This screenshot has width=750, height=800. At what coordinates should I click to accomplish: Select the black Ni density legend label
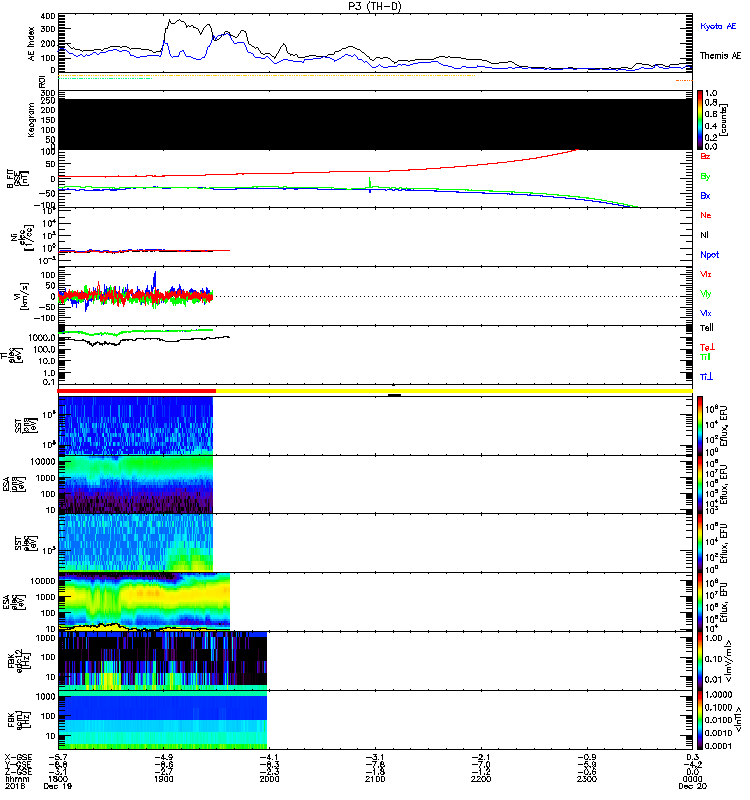pyautogui.click(x=704, y=235)
